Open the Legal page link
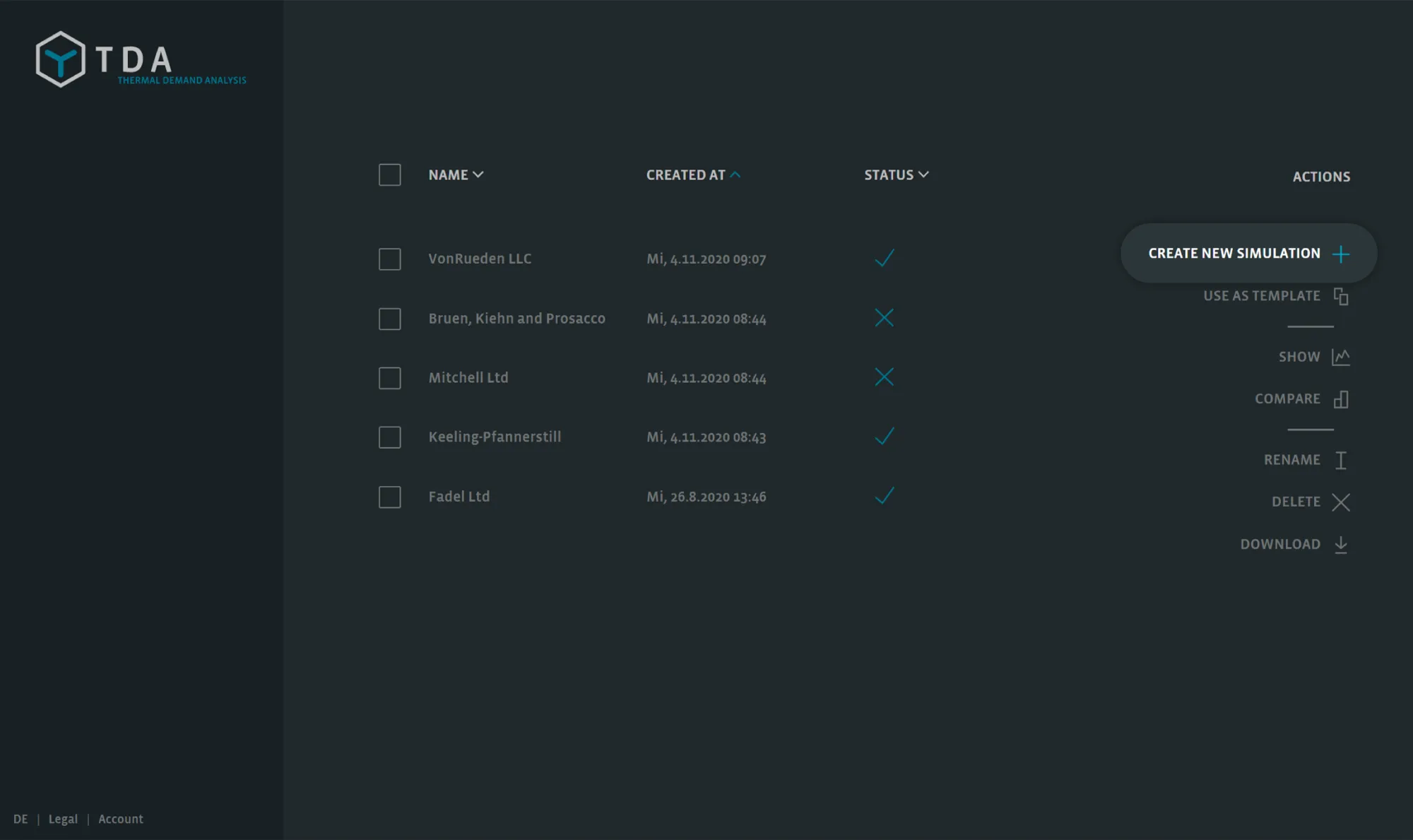Image resolution: width=1413 pixels, height=840 pixels. [63, 819]
